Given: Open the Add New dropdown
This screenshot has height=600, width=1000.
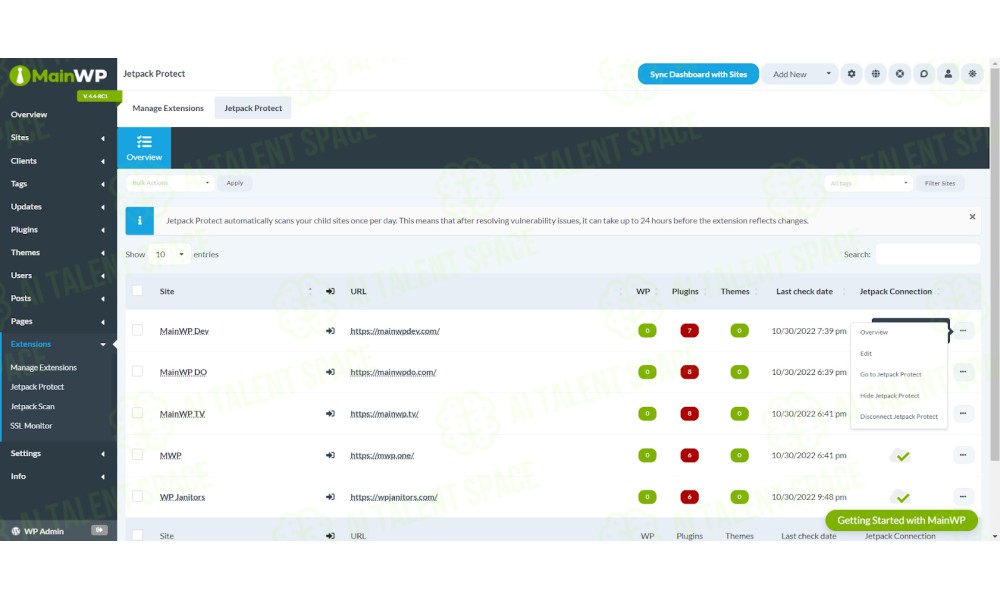Looking at the screenshot, I should [802, 74].
